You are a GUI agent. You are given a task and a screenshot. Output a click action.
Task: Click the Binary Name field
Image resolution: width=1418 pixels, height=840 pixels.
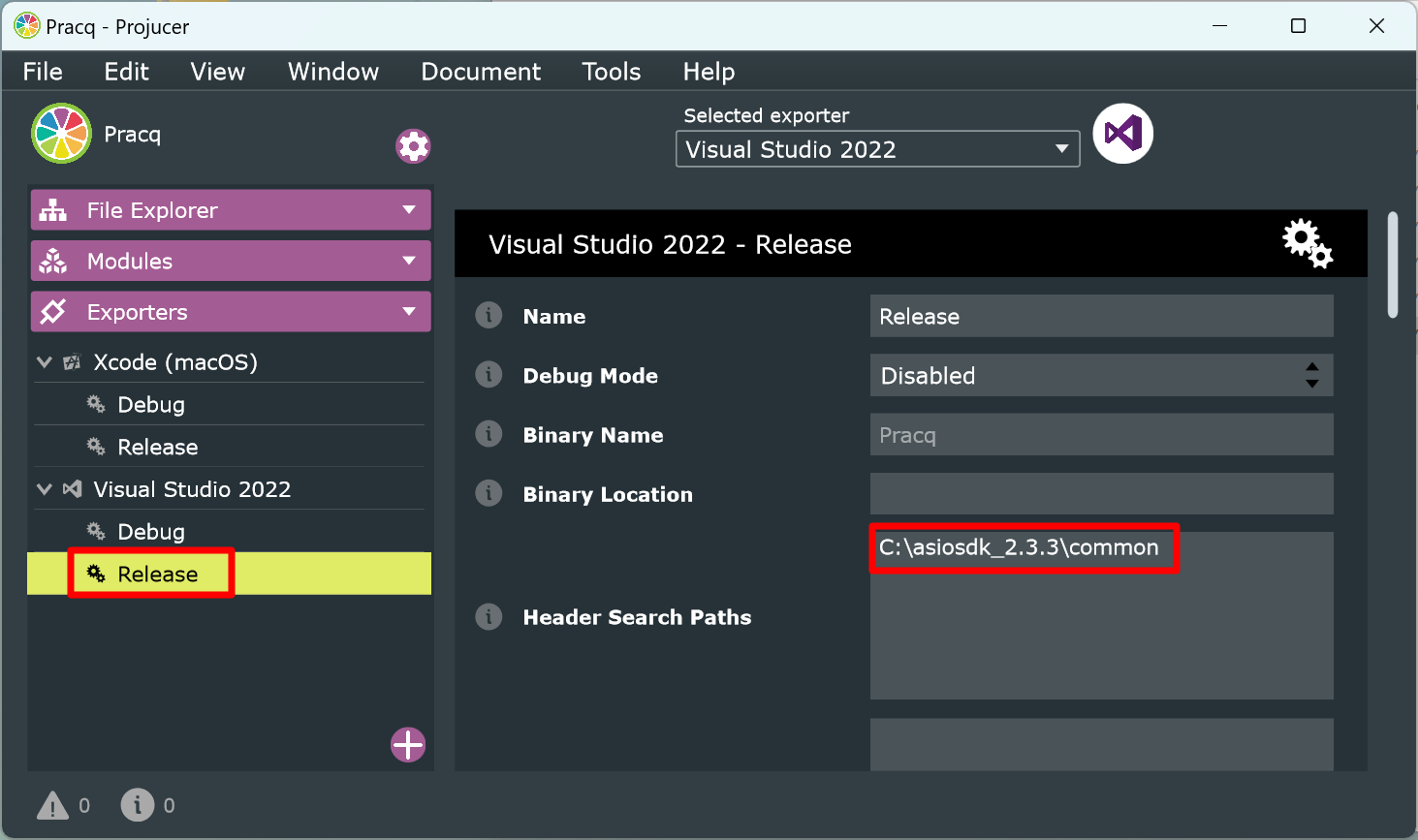[x=1101, y=435]
